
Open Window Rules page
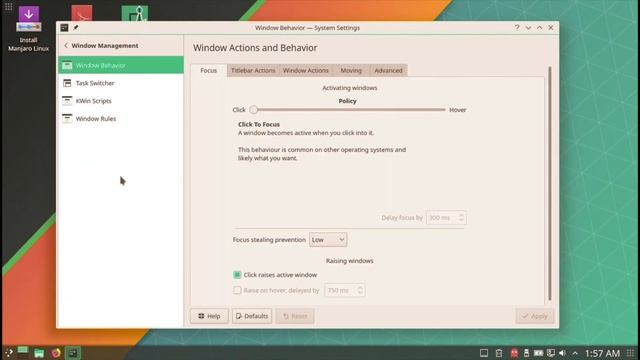[x=120, y=119]
